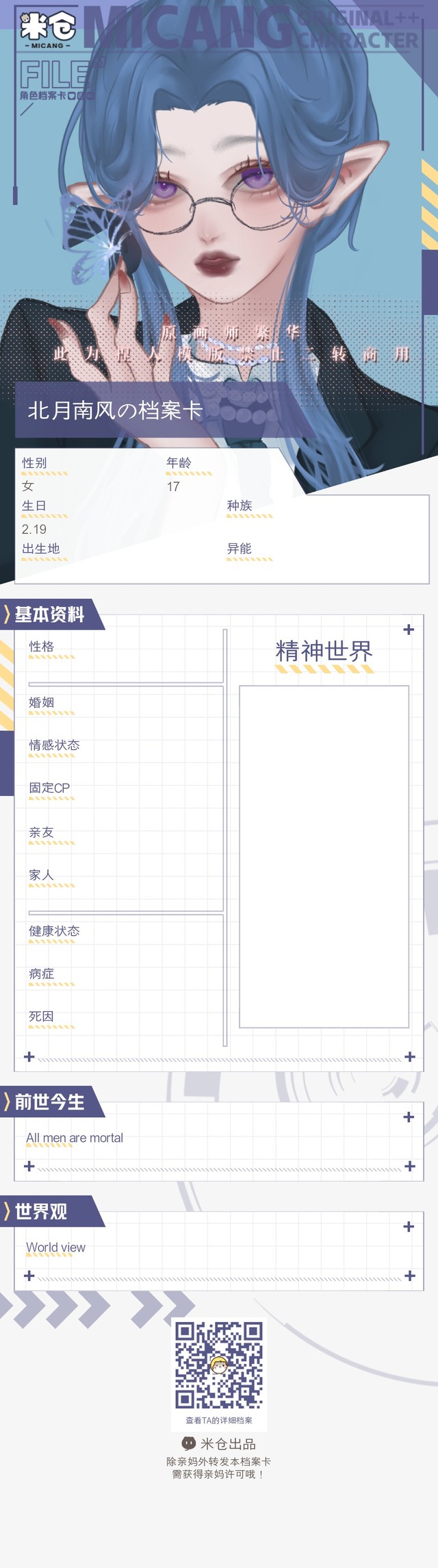Select the 北月南风の档案卡 title banner
This screenshot has height=1568, width=438.
[115, 410]
